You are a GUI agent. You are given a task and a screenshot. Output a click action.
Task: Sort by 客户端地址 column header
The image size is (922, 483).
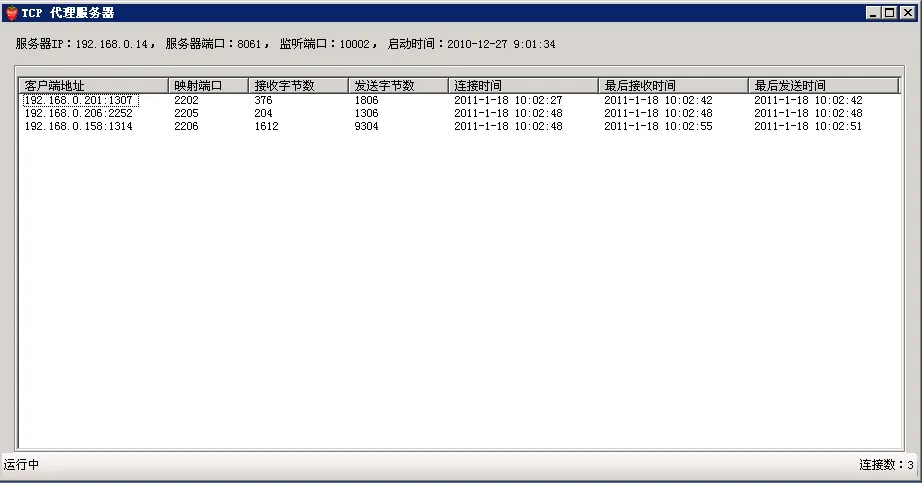point(93,85)
